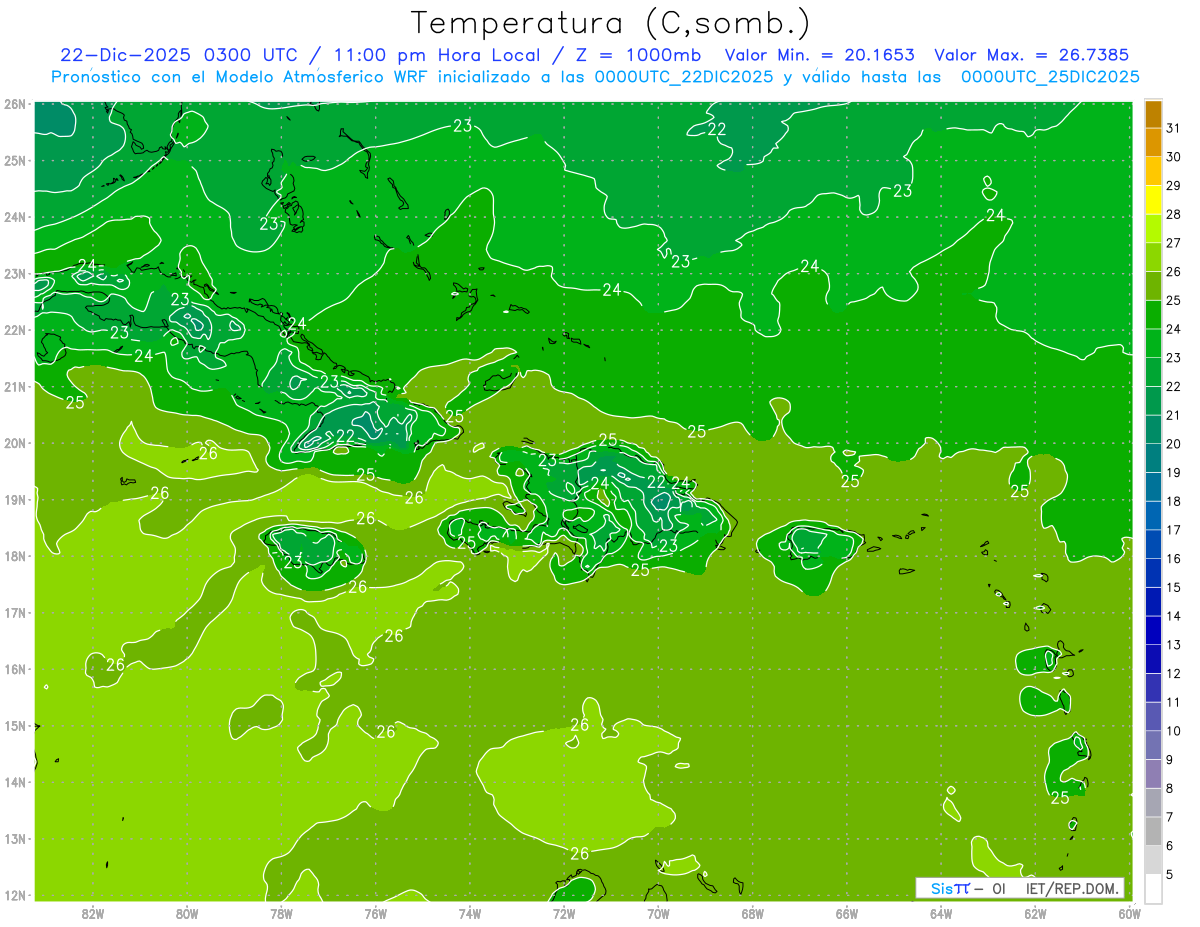
Task: Click the colorbar label '10'
Action: [1174, 731]
